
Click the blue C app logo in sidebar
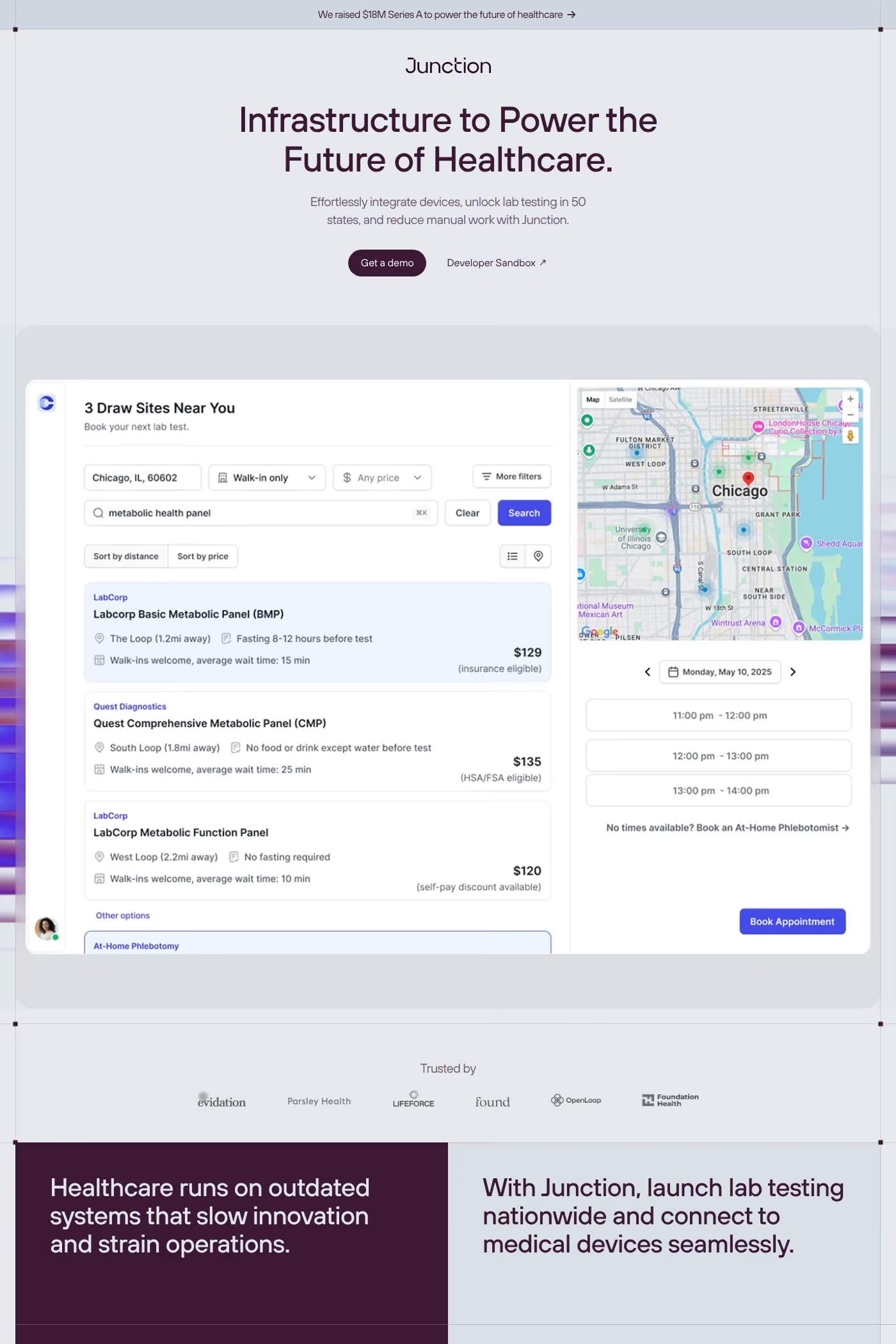(46, 403)
